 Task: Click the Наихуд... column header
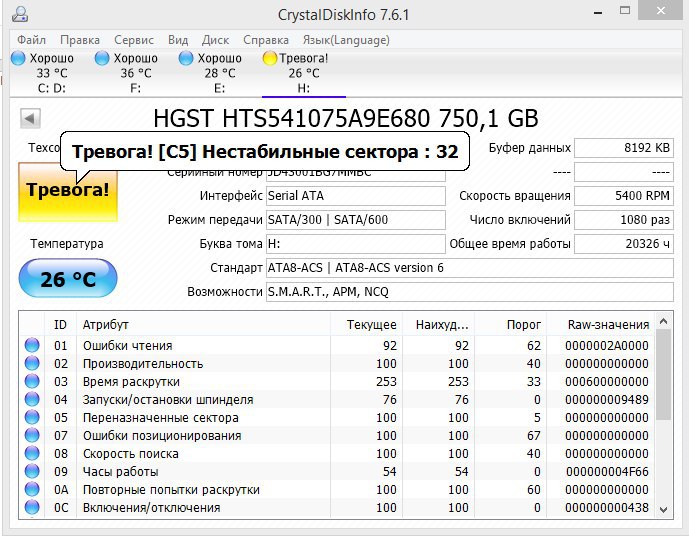[438, 325]
